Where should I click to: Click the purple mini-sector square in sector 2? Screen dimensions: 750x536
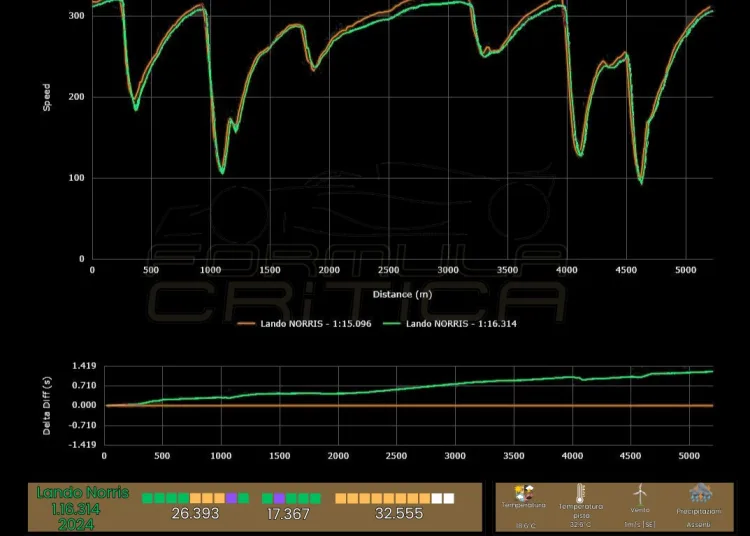click(280, 498)
